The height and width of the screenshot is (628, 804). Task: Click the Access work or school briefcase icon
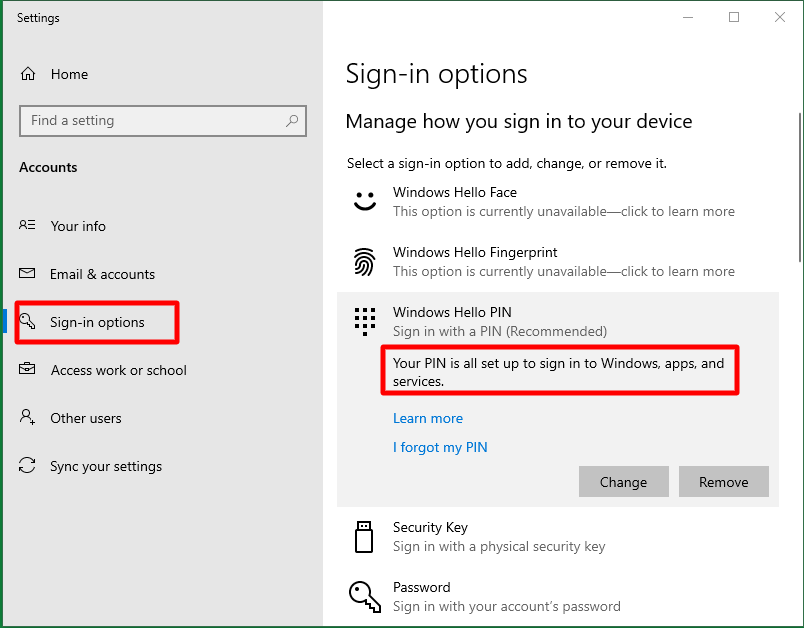[x=27, y=369]
